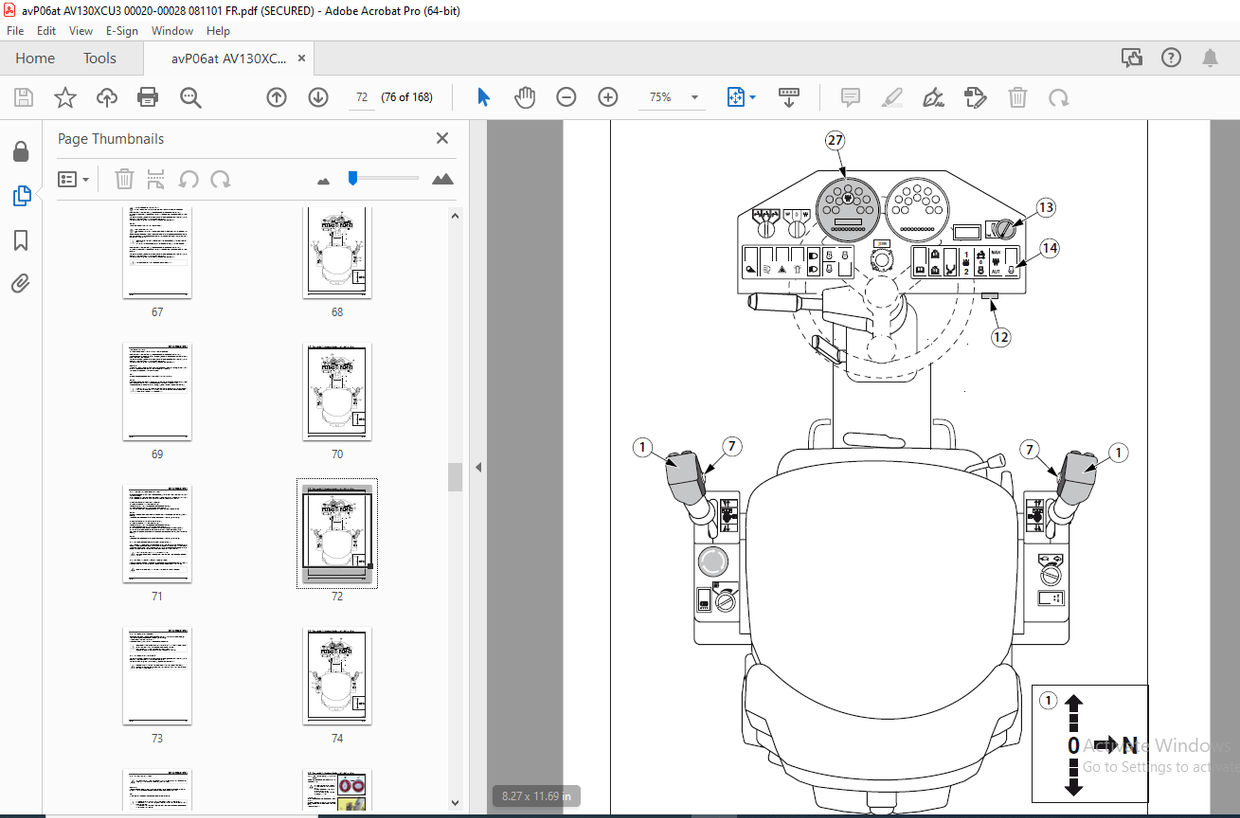Activate the Selection arrow tool

pyautogui.click(x=484, y=97)
